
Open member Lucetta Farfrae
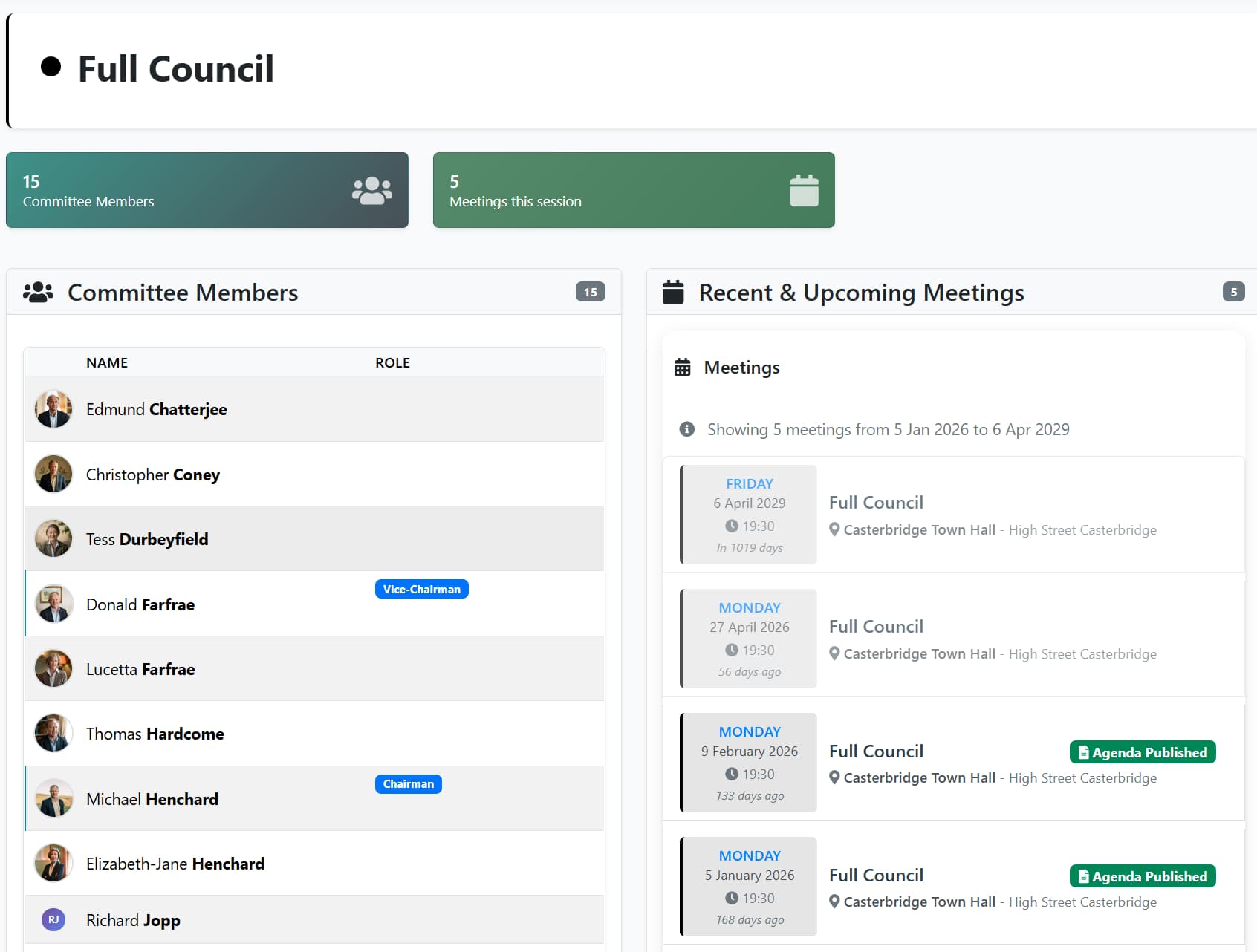click(140, 669)
